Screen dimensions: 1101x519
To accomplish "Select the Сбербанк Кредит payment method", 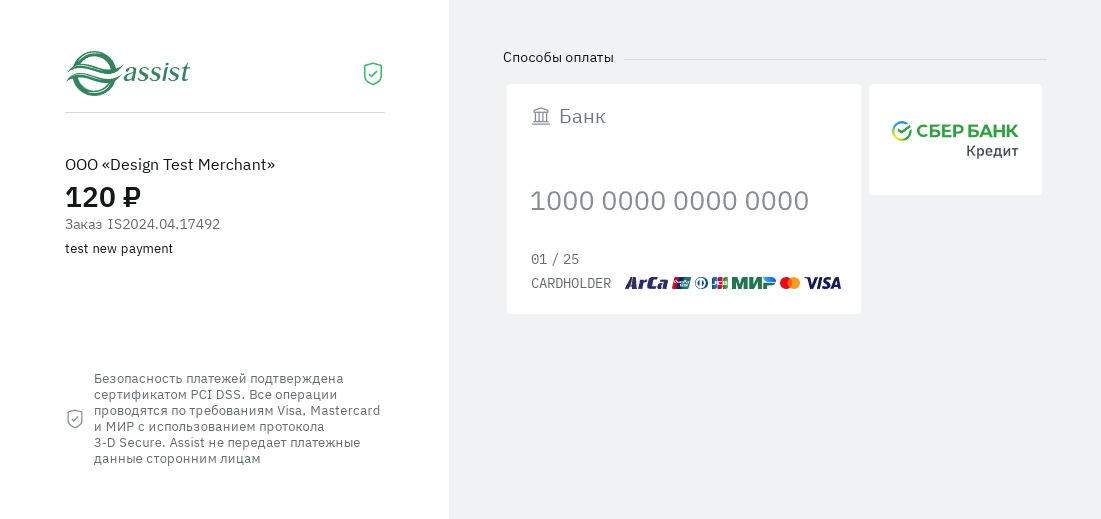I will (955, 139).
